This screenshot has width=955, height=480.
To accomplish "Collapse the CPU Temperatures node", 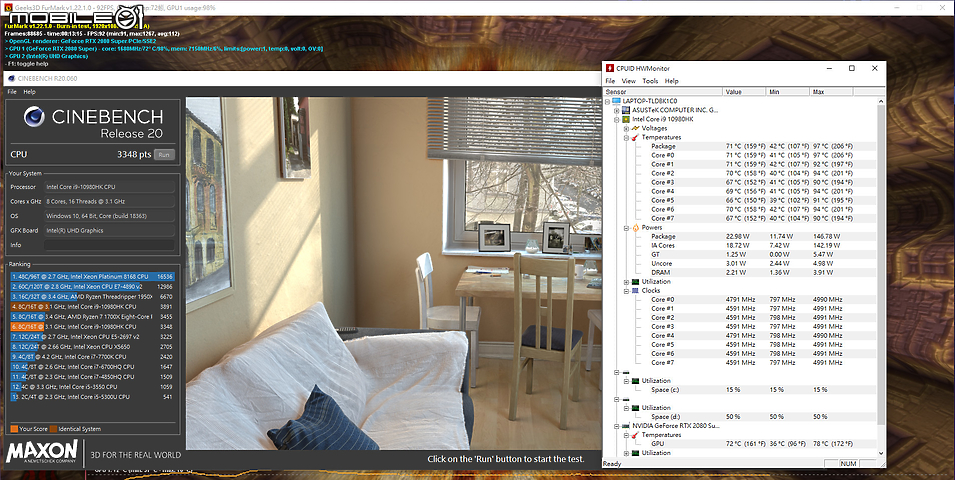I will click(626, 138).
